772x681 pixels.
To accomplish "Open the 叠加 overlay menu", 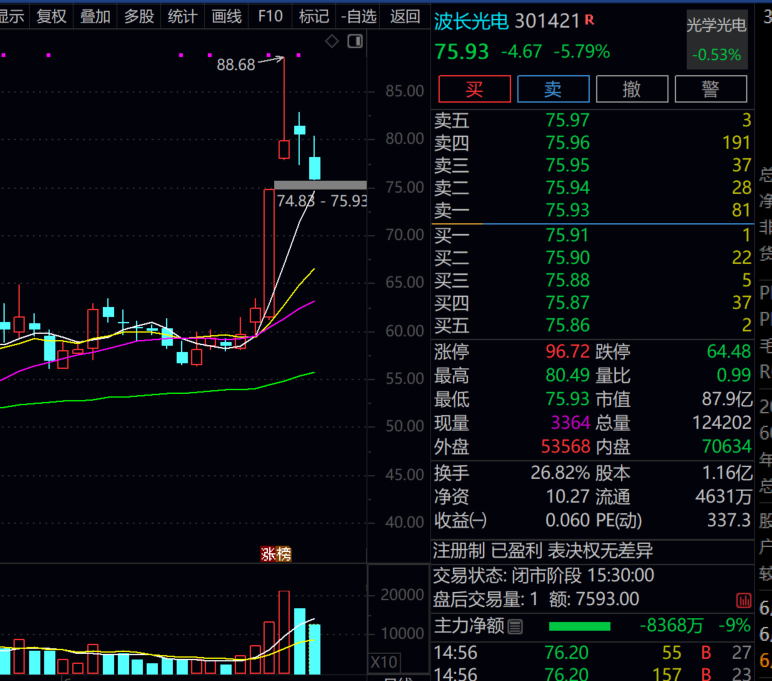I will point(95,16).
